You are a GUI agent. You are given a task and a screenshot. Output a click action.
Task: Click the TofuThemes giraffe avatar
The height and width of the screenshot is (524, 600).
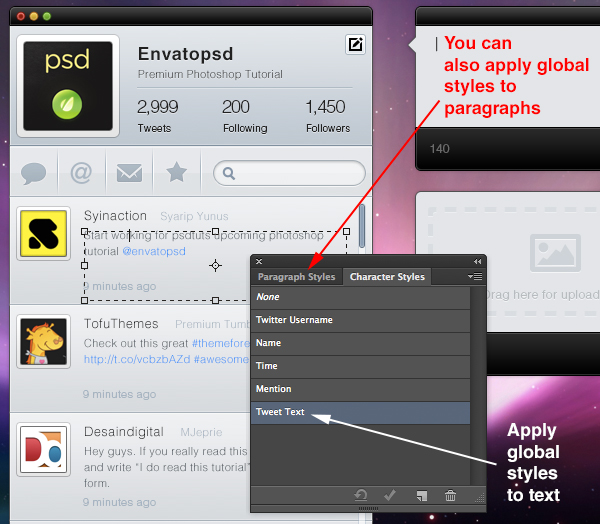point(44,341)
